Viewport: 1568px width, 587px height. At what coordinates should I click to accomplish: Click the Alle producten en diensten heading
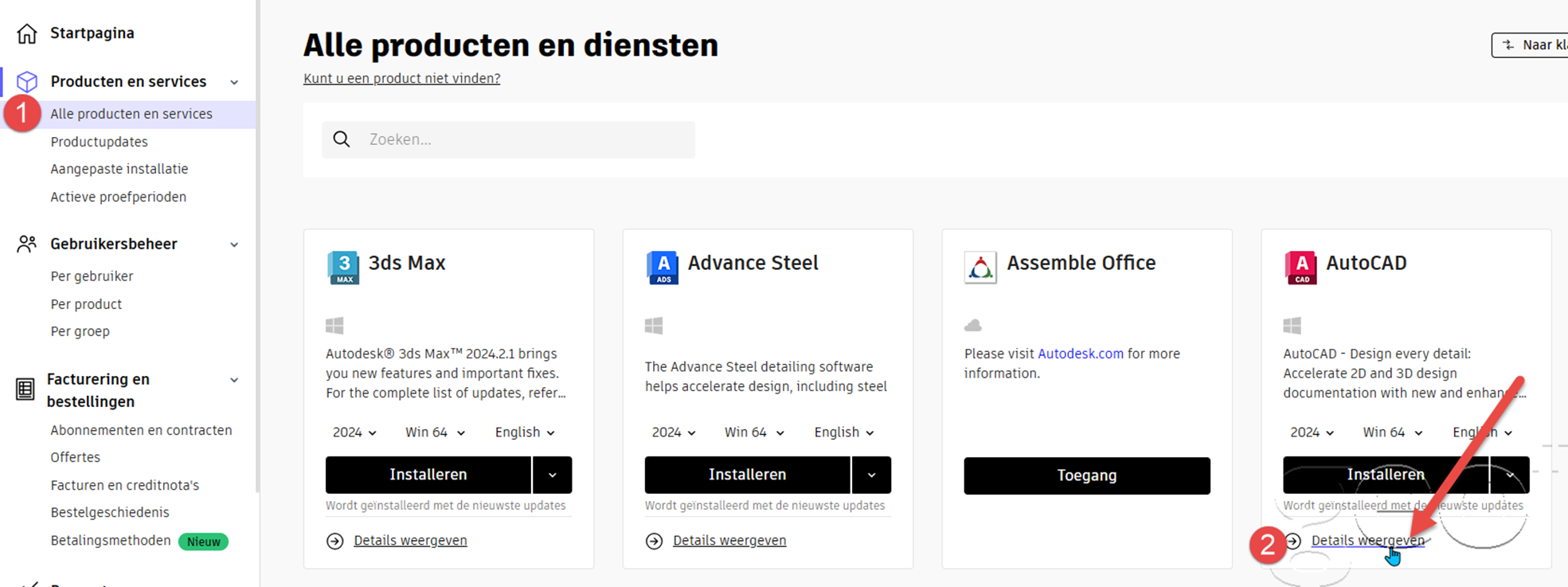pyautogui.click(x=510, y=45)
